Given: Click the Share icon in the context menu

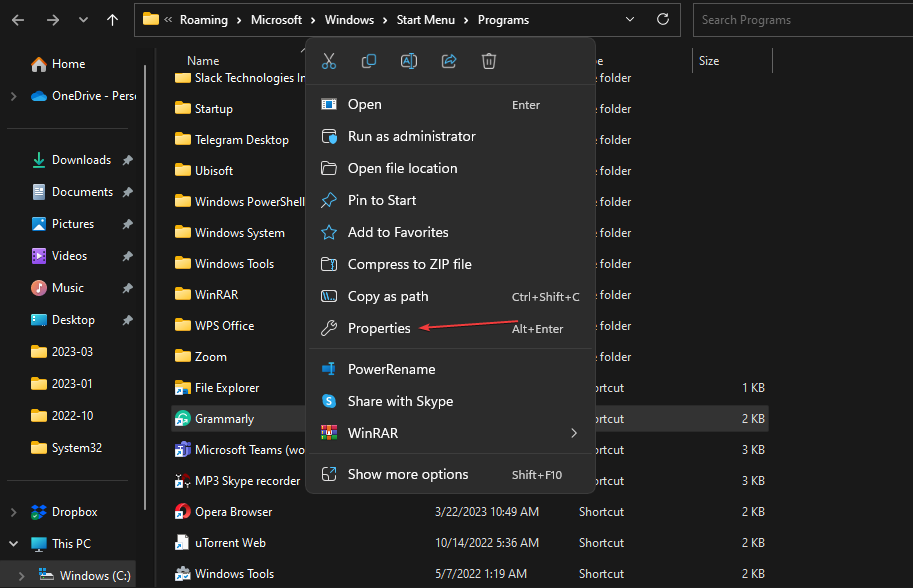Looking at the screenshot, I should tap(448, 61).
